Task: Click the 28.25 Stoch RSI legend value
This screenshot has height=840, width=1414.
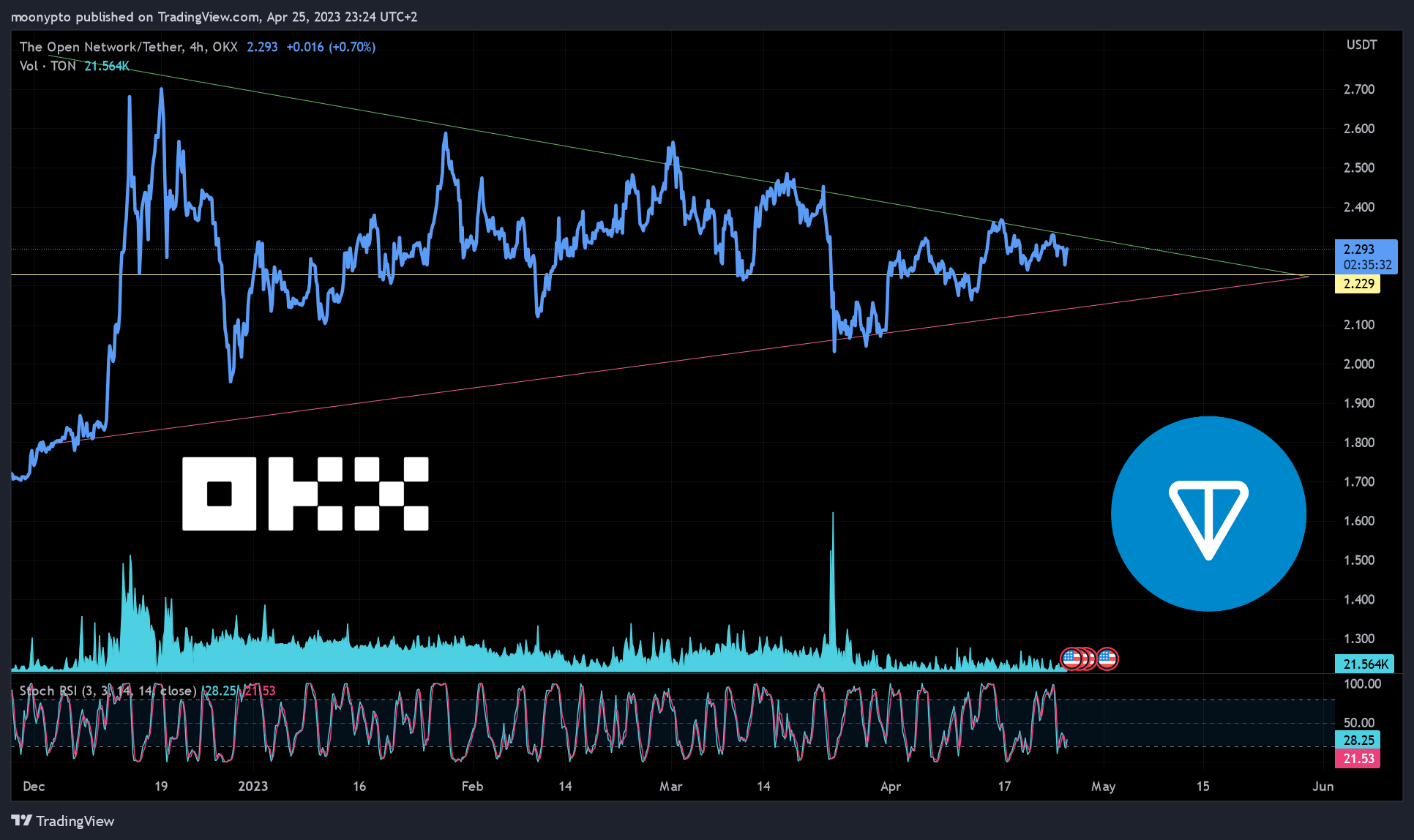Action: click(x=220, y=691)
